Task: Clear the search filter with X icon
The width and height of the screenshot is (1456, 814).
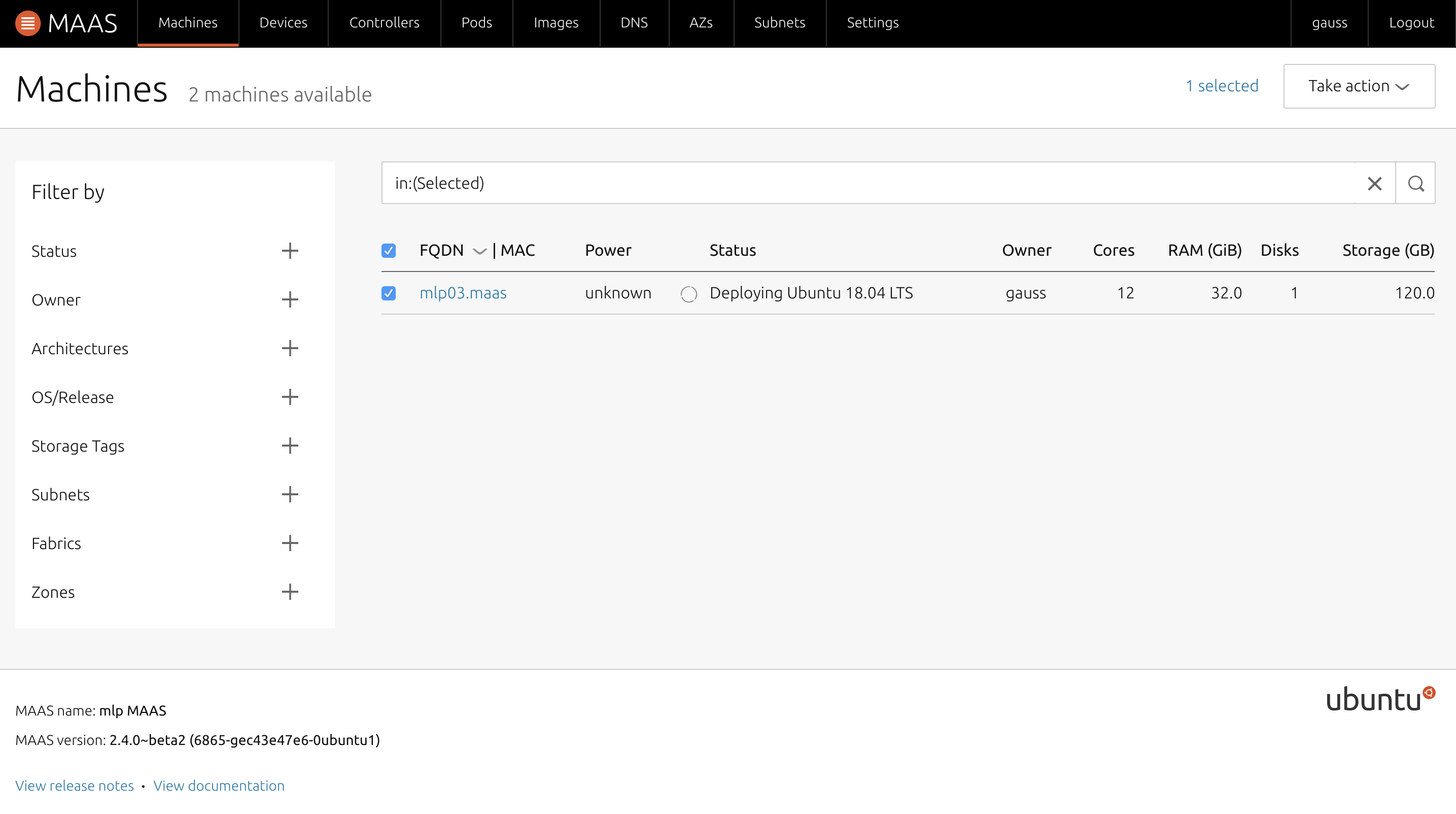Action: [1374, 183]
